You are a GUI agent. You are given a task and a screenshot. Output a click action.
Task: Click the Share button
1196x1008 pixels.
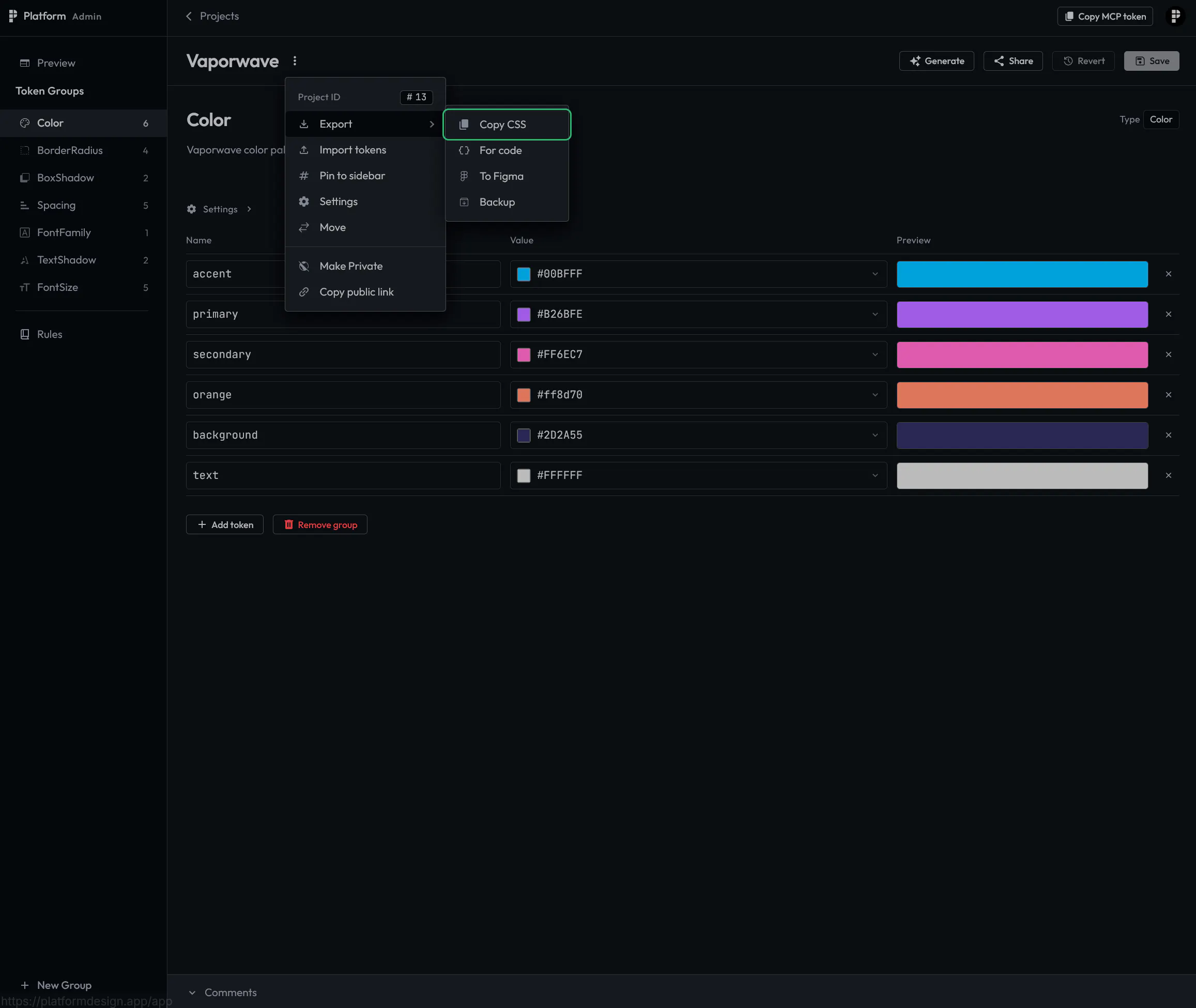pos(1013,61)
